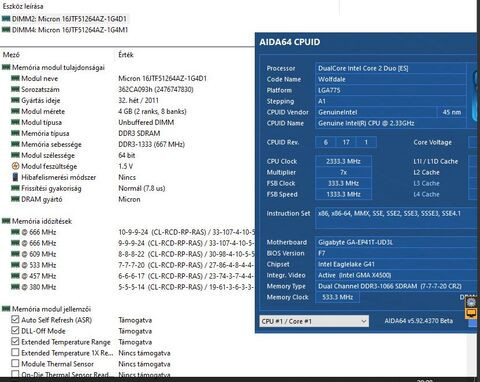
Task: Click the Memória modul jellemzői section icon
Action: click(6, 309)
